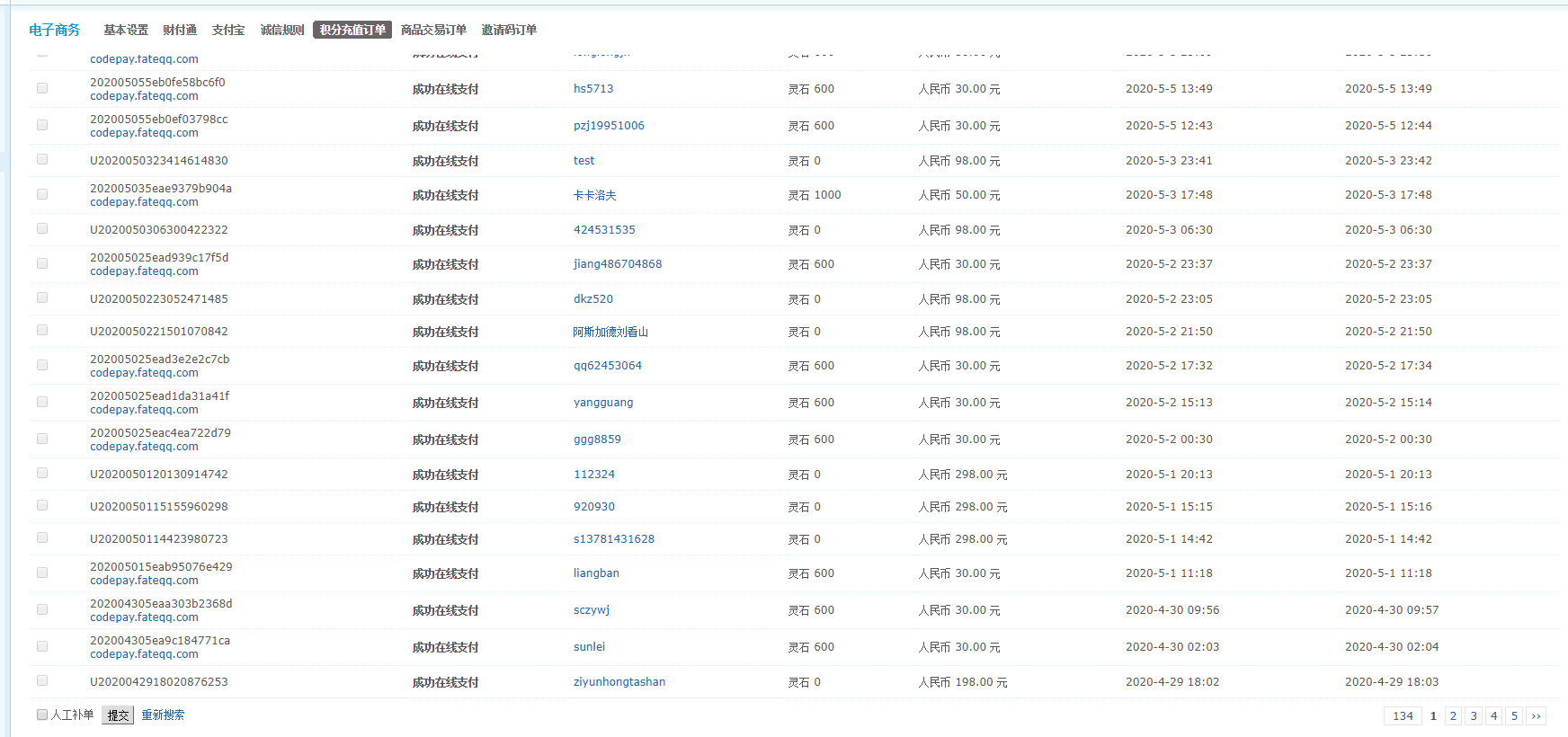1568x737 pixels.
Task: Click order ID 202005015eab95076e429
Action: pyautogui.click(x=161, y=567)
